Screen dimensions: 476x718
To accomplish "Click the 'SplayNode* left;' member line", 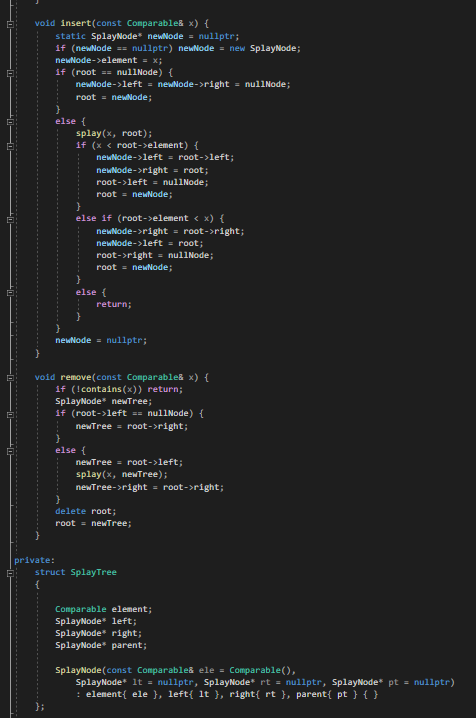I will pos(96,621).
